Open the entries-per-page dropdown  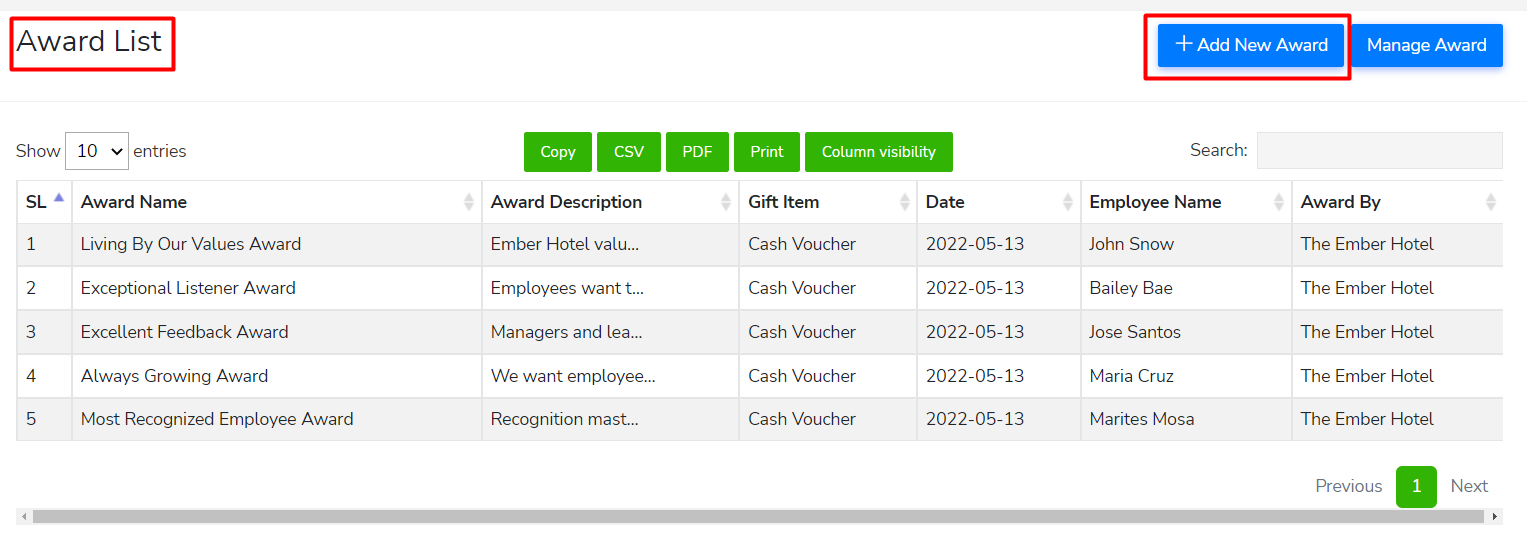pos(97,151)
